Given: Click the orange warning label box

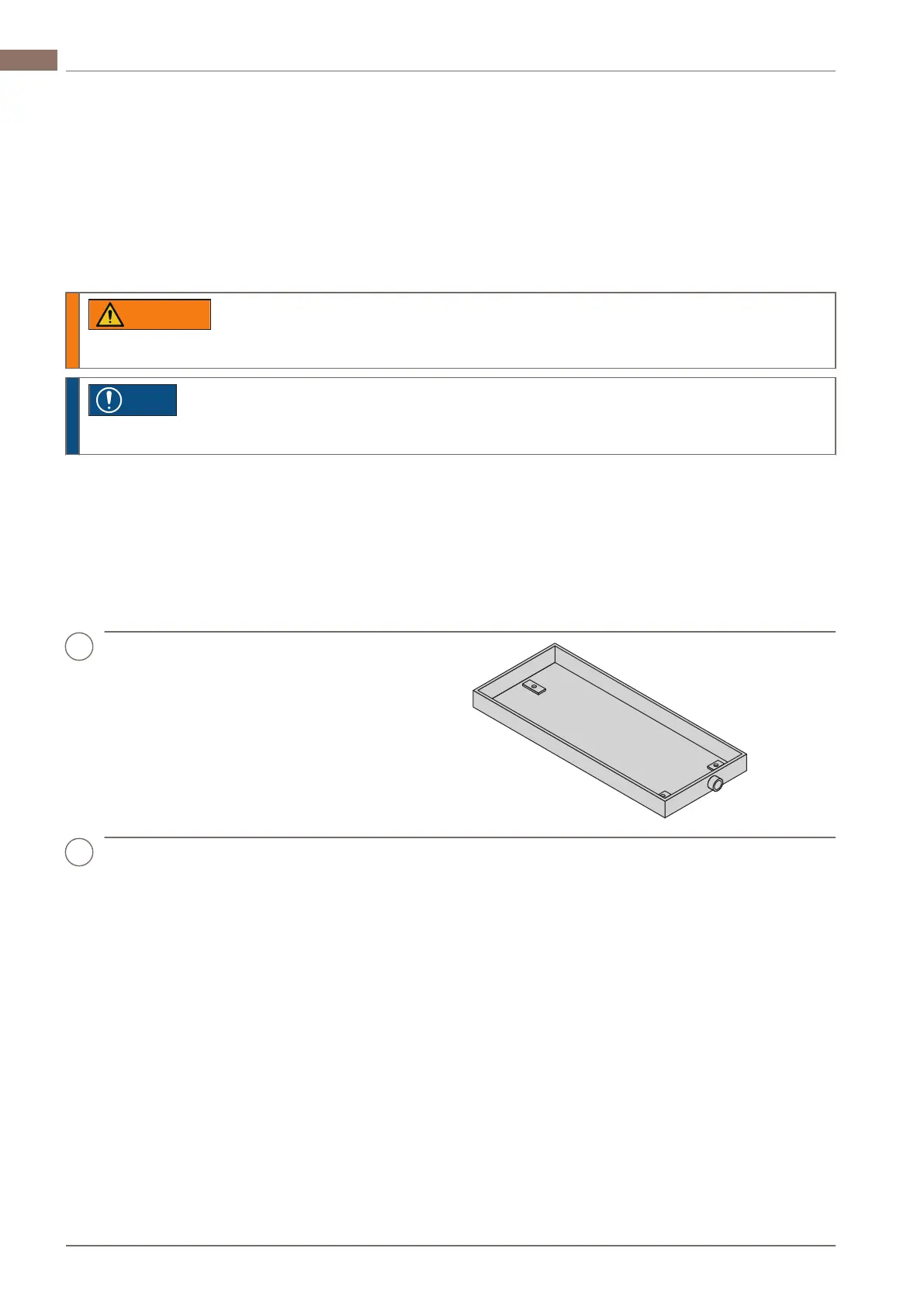Looking at the screenshot, I should [150, 314].
